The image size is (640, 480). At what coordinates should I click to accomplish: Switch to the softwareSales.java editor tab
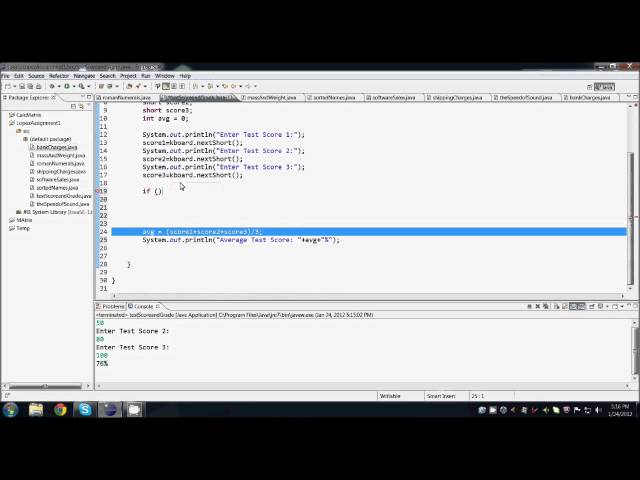coord(393,98)
